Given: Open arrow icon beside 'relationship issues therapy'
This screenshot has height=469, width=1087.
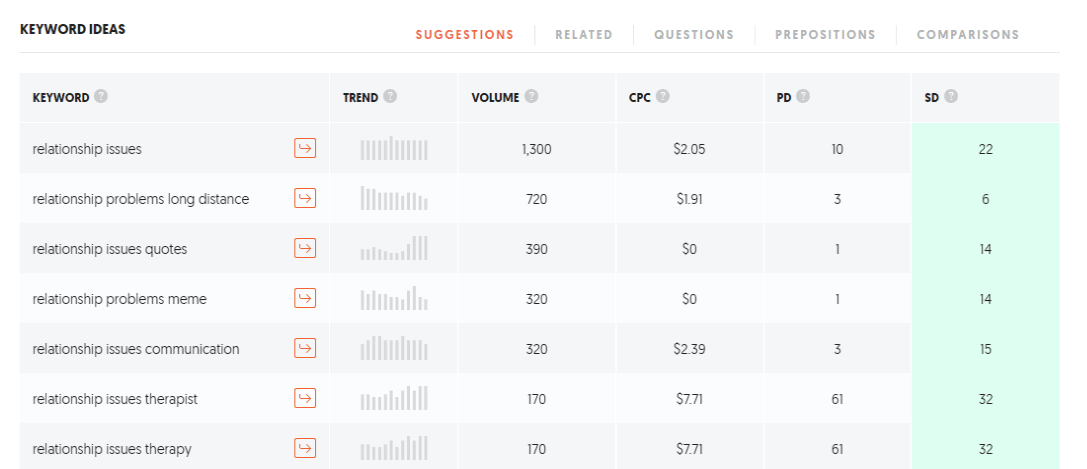Looking at the screenshot, I should pyautogui.click(x=305, y=448).
